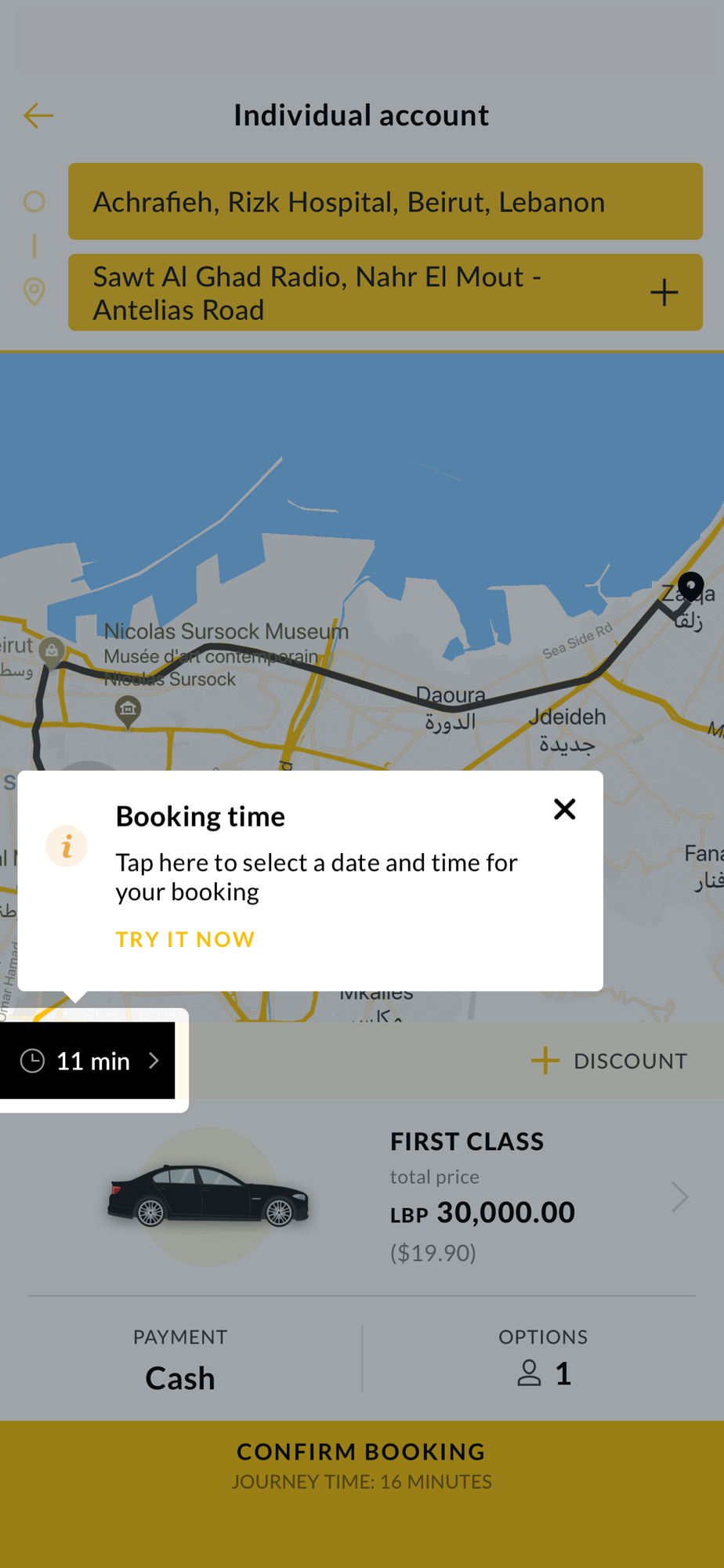Tap the pickup circle marker beside Achrafieh
The image size is (724, 1568).
pyautogui.click(x=34, y=201)
